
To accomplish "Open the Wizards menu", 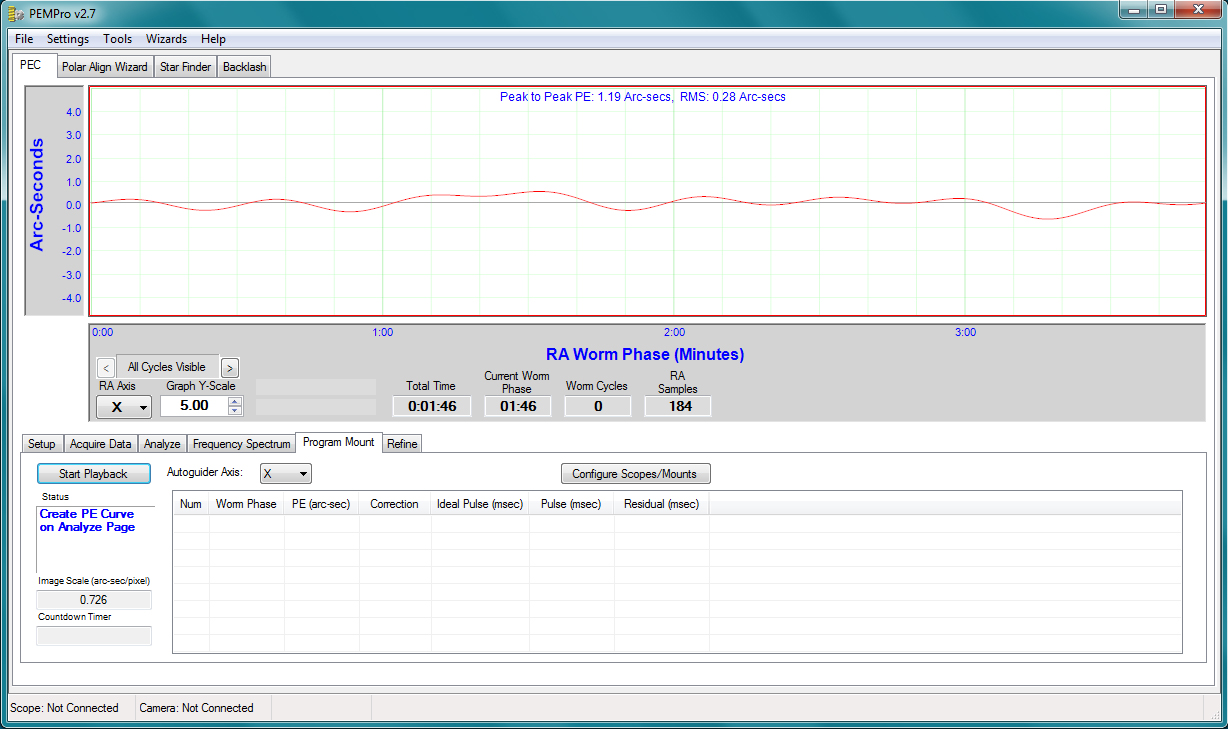I will (166, 39).
